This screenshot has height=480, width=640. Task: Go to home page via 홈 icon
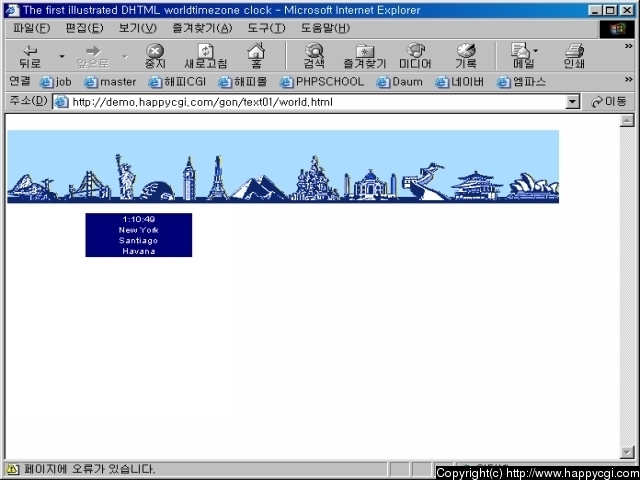[x=256, y=56]
